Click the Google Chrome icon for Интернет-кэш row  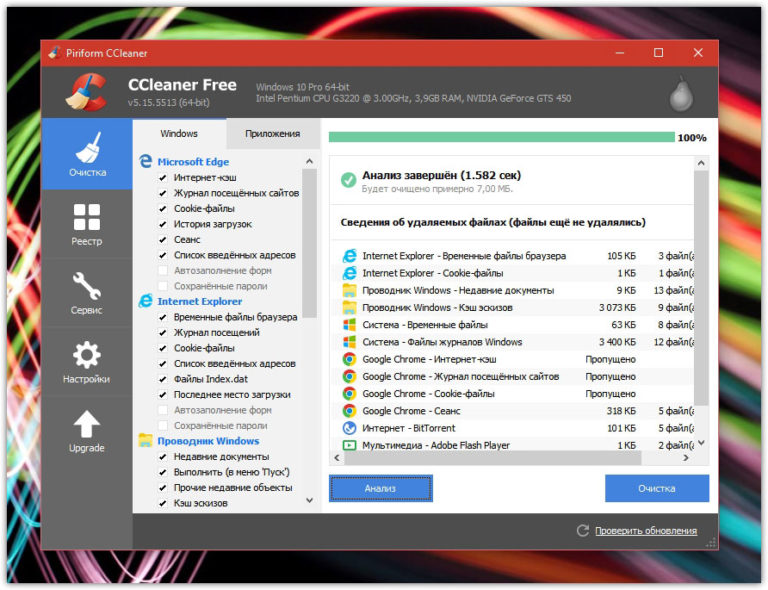(x=349, y=359)
